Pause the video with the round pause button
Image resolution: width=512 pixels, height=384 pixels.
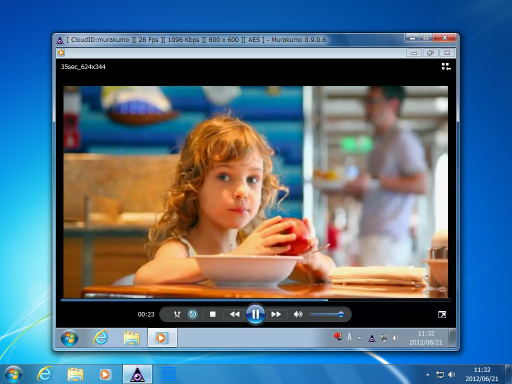tap(255, 314)
